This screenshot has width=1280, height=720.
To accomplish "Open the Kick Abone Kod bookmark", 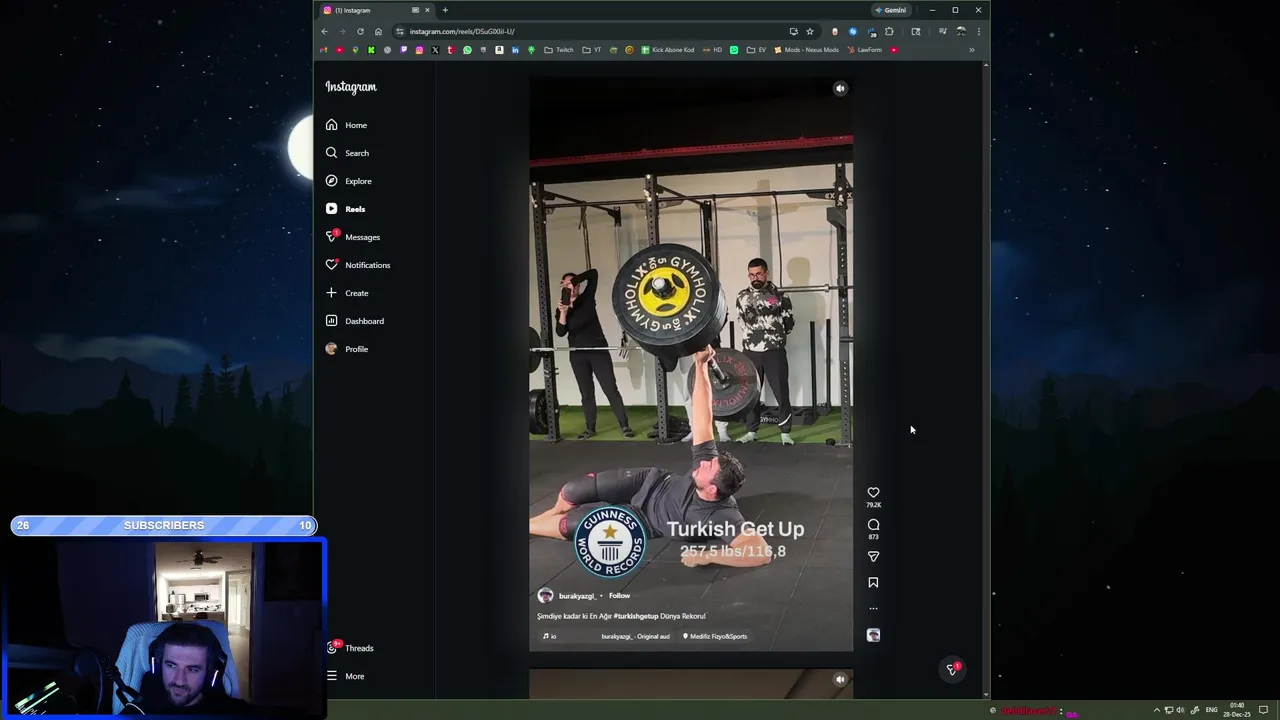I will [667, 50].
